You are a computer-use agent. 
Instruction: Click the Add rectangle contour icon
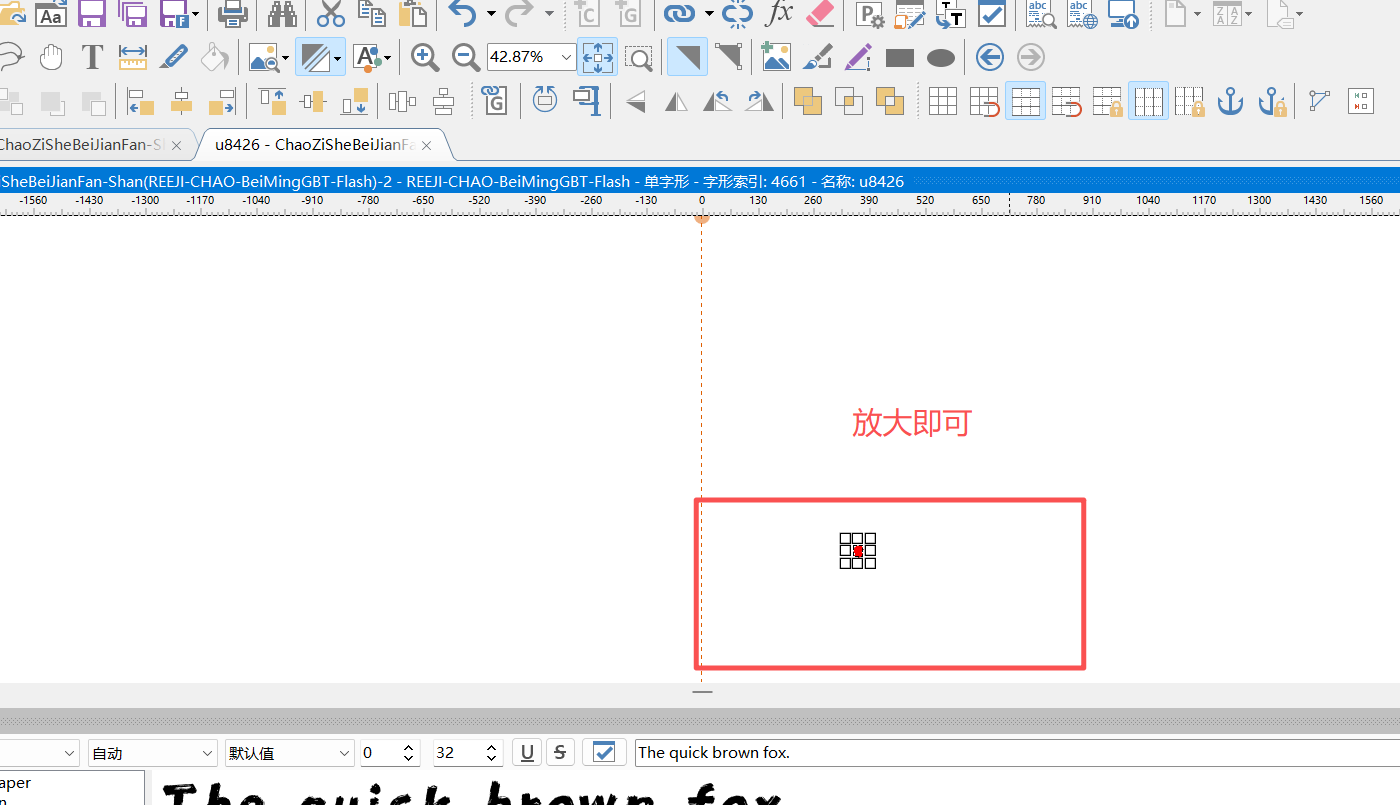coord(900,58)
